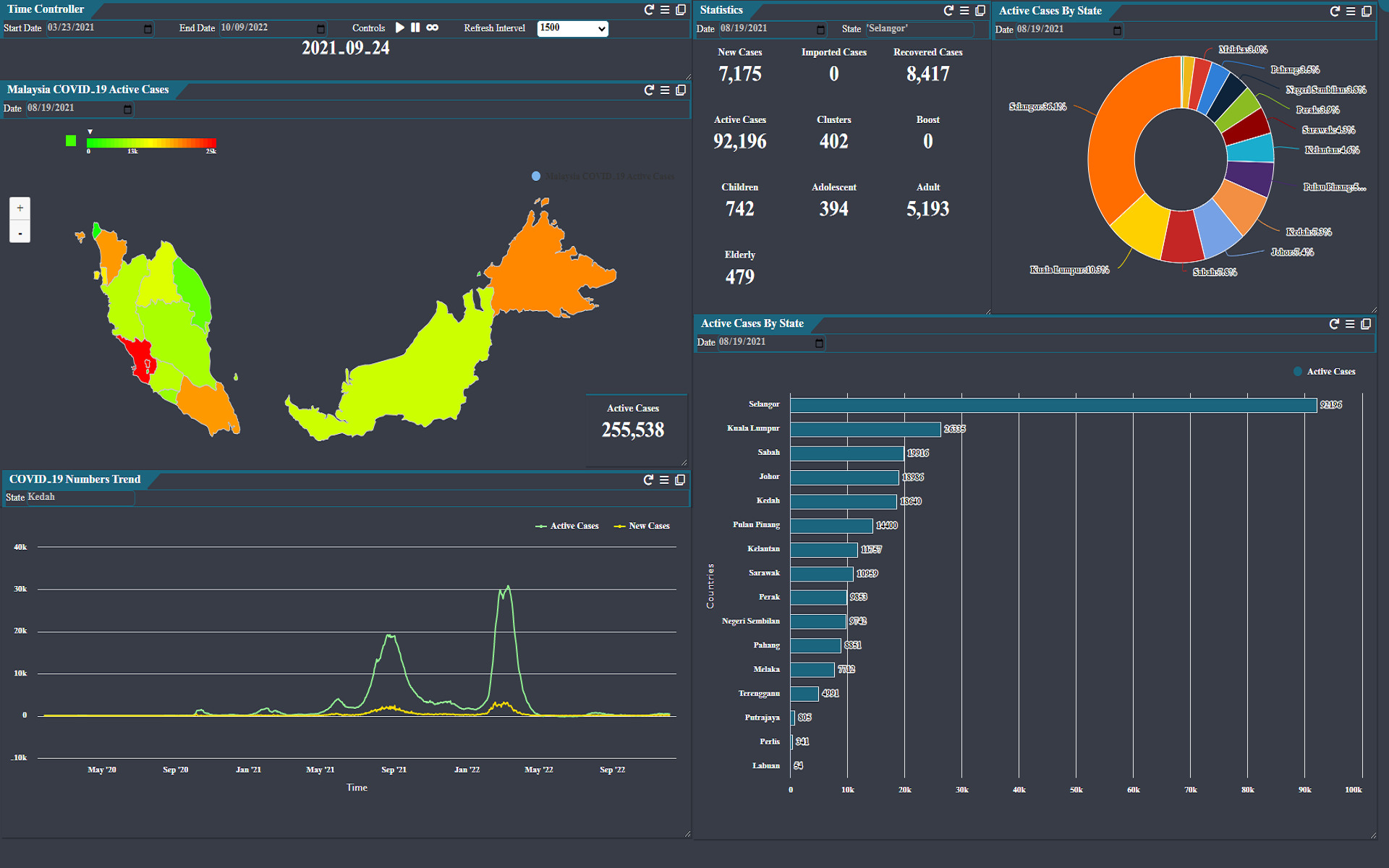1389x868 pixels.
Task: Pop out the Active Cases donut chart panel
Action: tap(1367, 11)
